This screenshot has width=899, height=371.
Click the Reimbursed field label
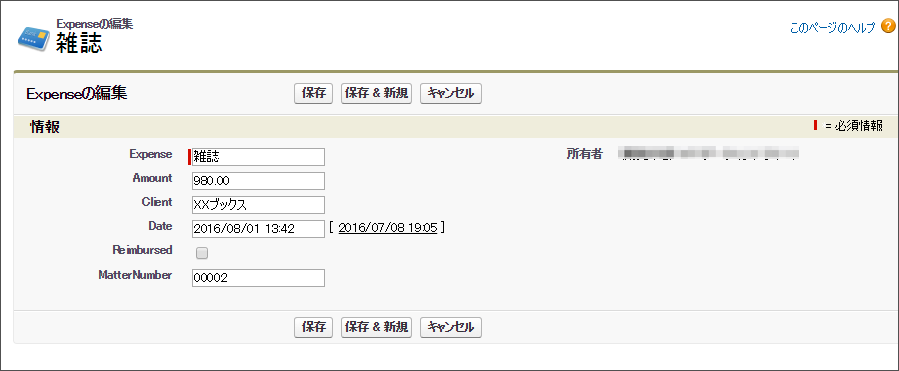(143, 250)
